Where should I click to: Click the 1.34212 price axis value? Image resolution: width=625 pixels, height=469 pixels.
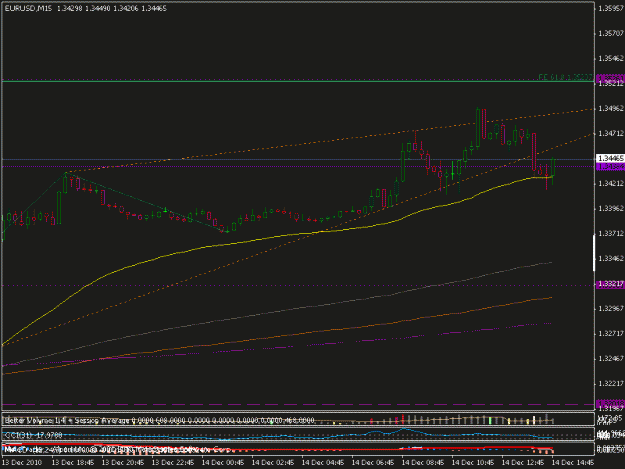click(x=611, y=183)
